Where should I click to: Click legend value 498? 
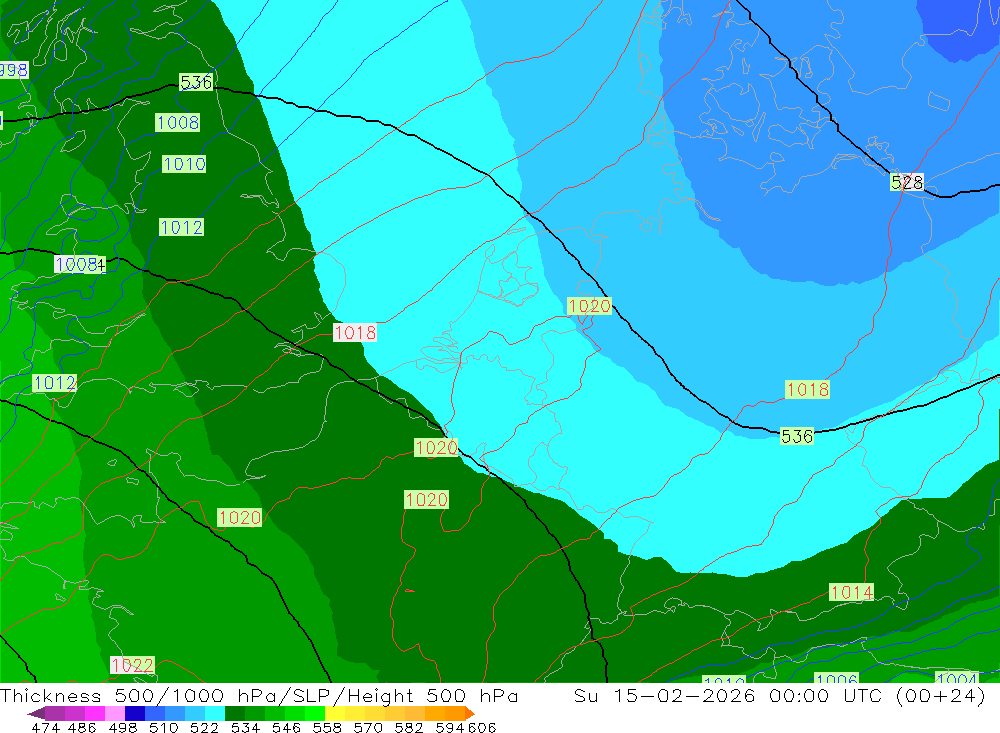click(x=123, y=727)
